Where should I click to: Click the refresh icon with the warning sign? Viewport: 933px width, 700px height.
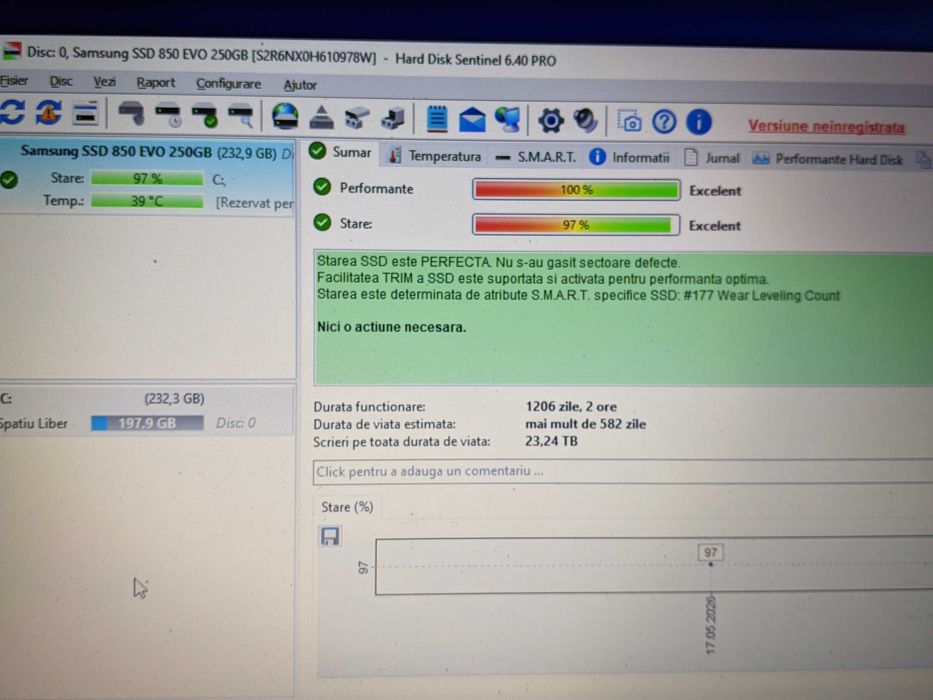coord(49,113)
